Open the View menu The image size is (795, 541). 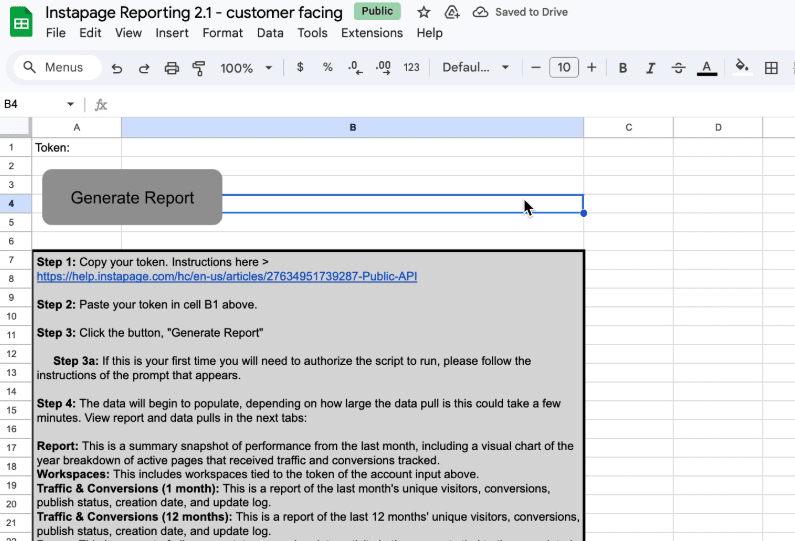[x=128, y=33]
